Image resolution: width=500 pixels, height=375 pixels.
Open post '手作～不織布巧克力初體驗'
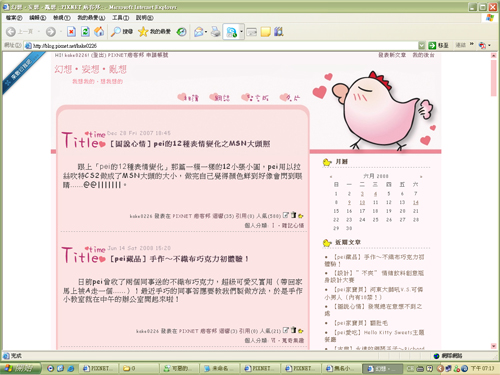179,259
